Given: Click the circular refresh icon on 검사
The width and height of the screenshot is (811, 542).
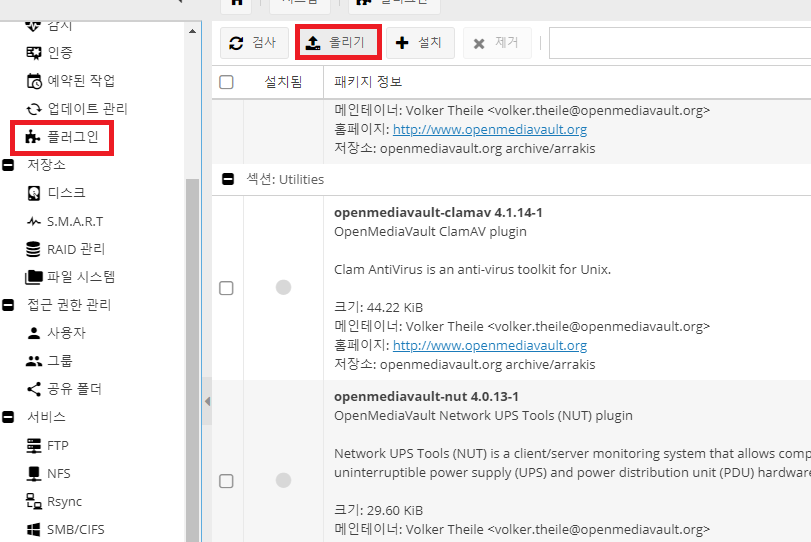Looking at the screenshot, I should (236, 43).
